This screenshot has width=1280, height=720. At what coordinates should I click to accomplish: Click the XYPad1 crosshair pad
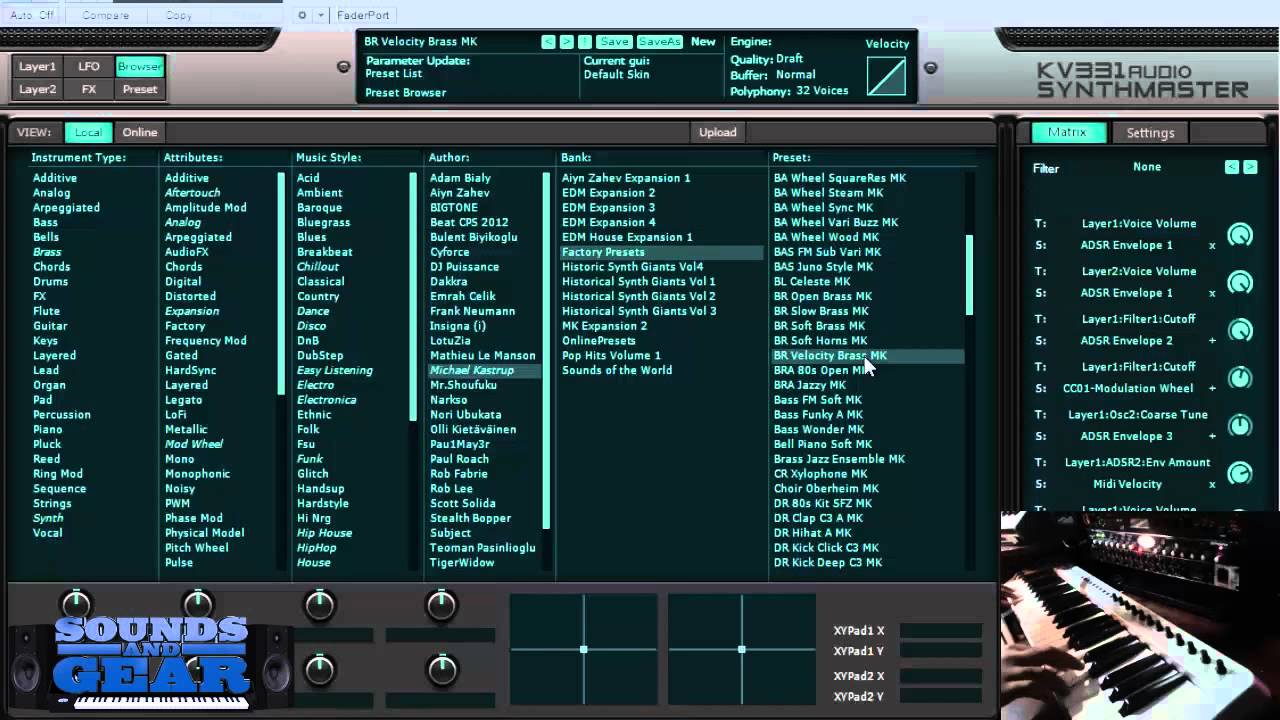[x=584, y=649]
